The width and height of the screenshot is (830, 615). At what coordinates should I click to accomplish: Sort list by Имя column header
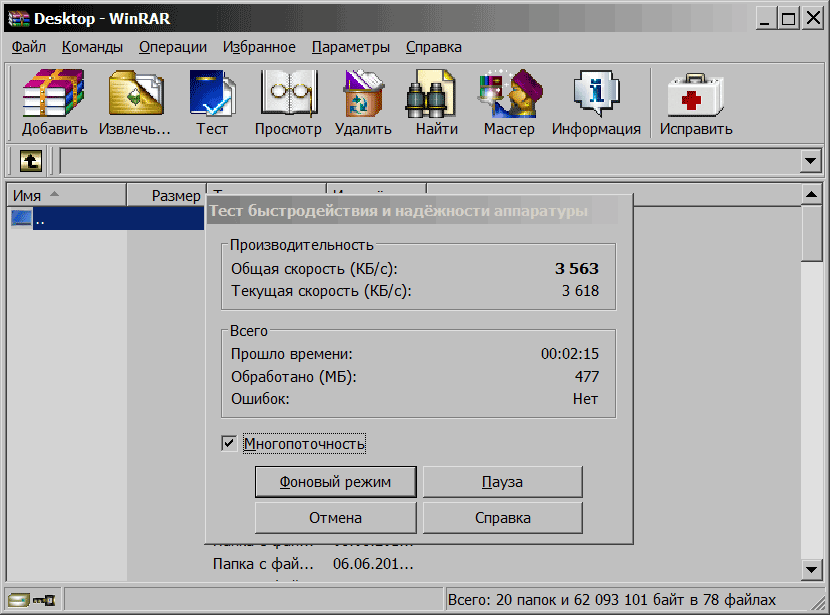66,195
